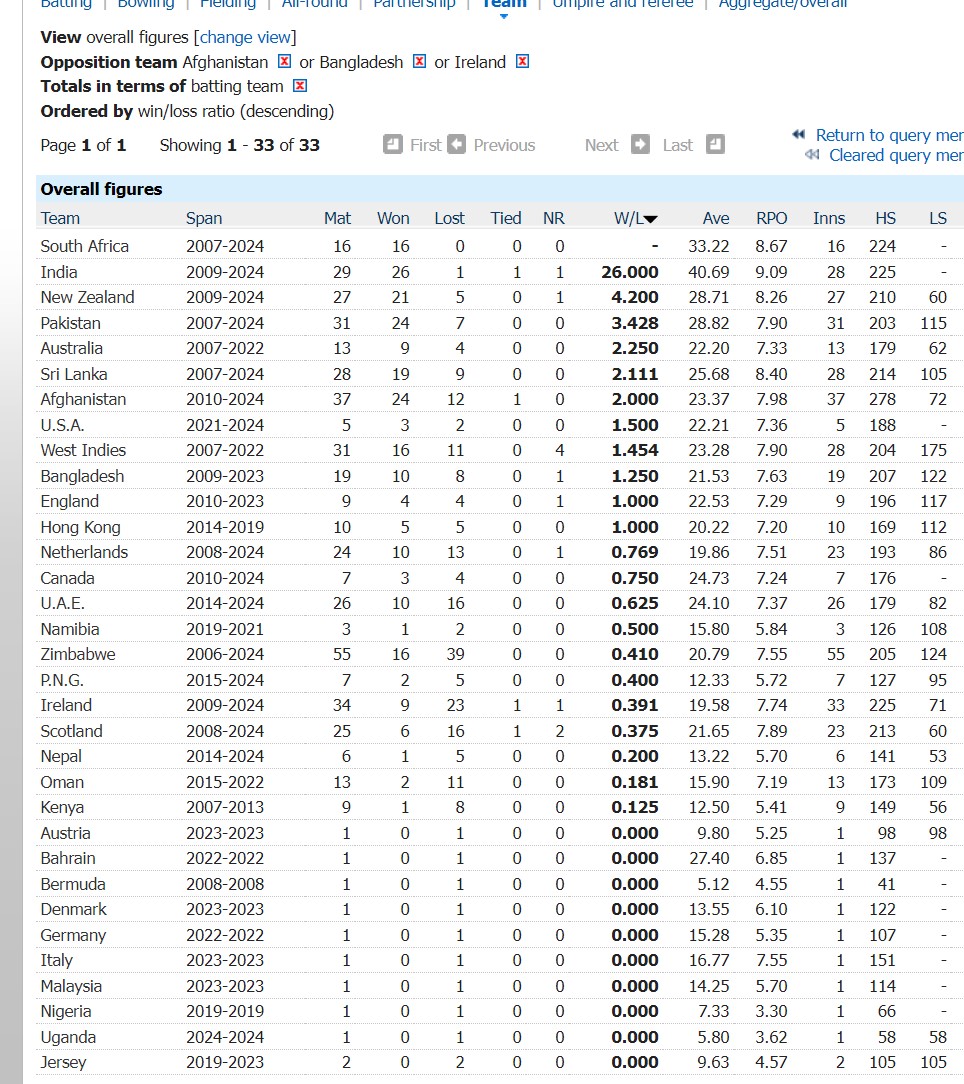Switch to the Fielding tab

pos(228,3)
